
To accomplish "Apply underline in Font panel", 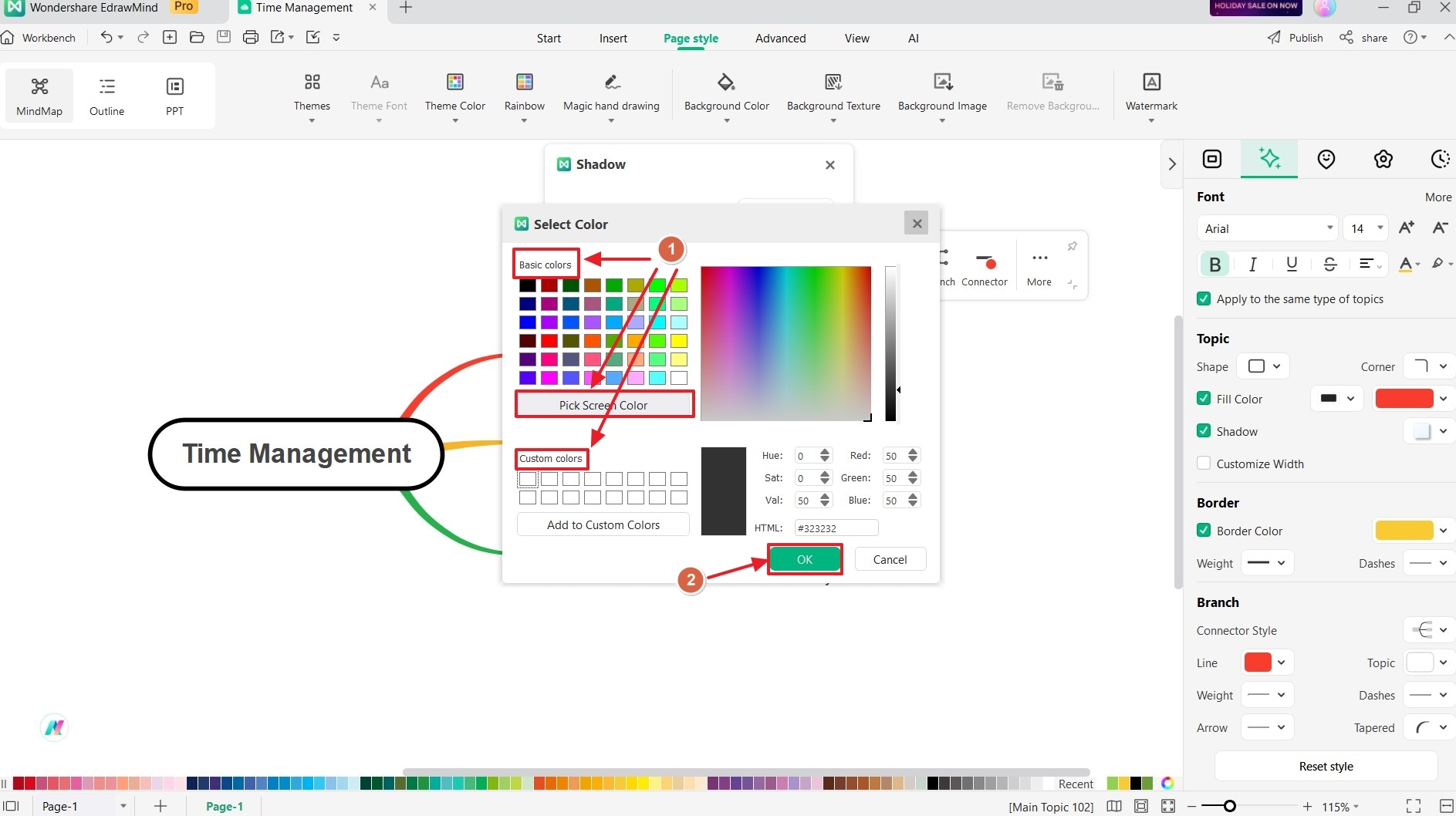I will pyautogui.click(x=1292, y=265).
